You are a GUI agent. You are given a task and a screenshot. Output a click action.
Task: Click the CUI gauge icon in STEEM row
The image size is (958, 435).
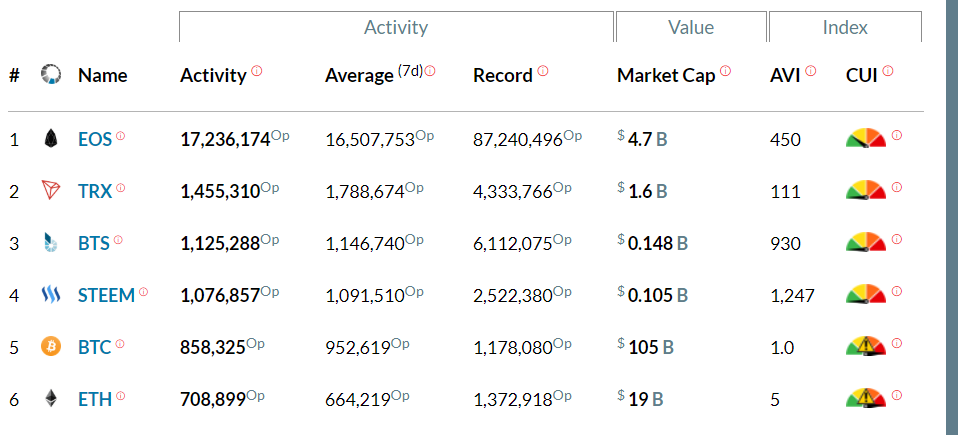pos(866,294)
